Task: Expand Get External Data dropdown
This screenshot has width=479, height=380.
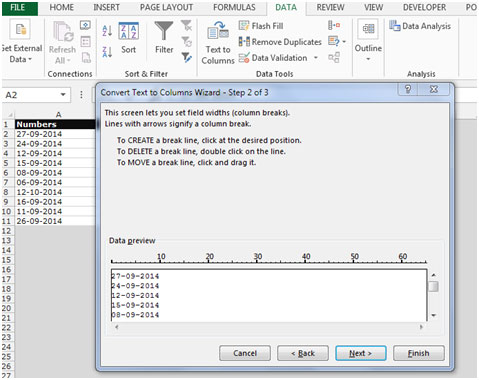Action: pyautogui.click(x=30, y=59)
